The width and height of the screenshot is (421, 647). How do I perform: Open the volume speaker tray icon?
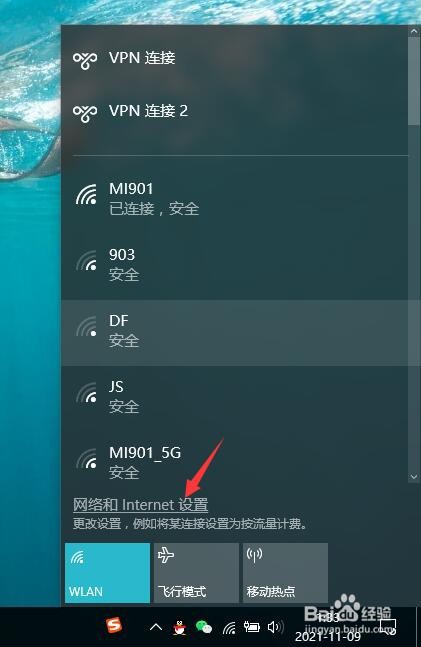point(275,627)
